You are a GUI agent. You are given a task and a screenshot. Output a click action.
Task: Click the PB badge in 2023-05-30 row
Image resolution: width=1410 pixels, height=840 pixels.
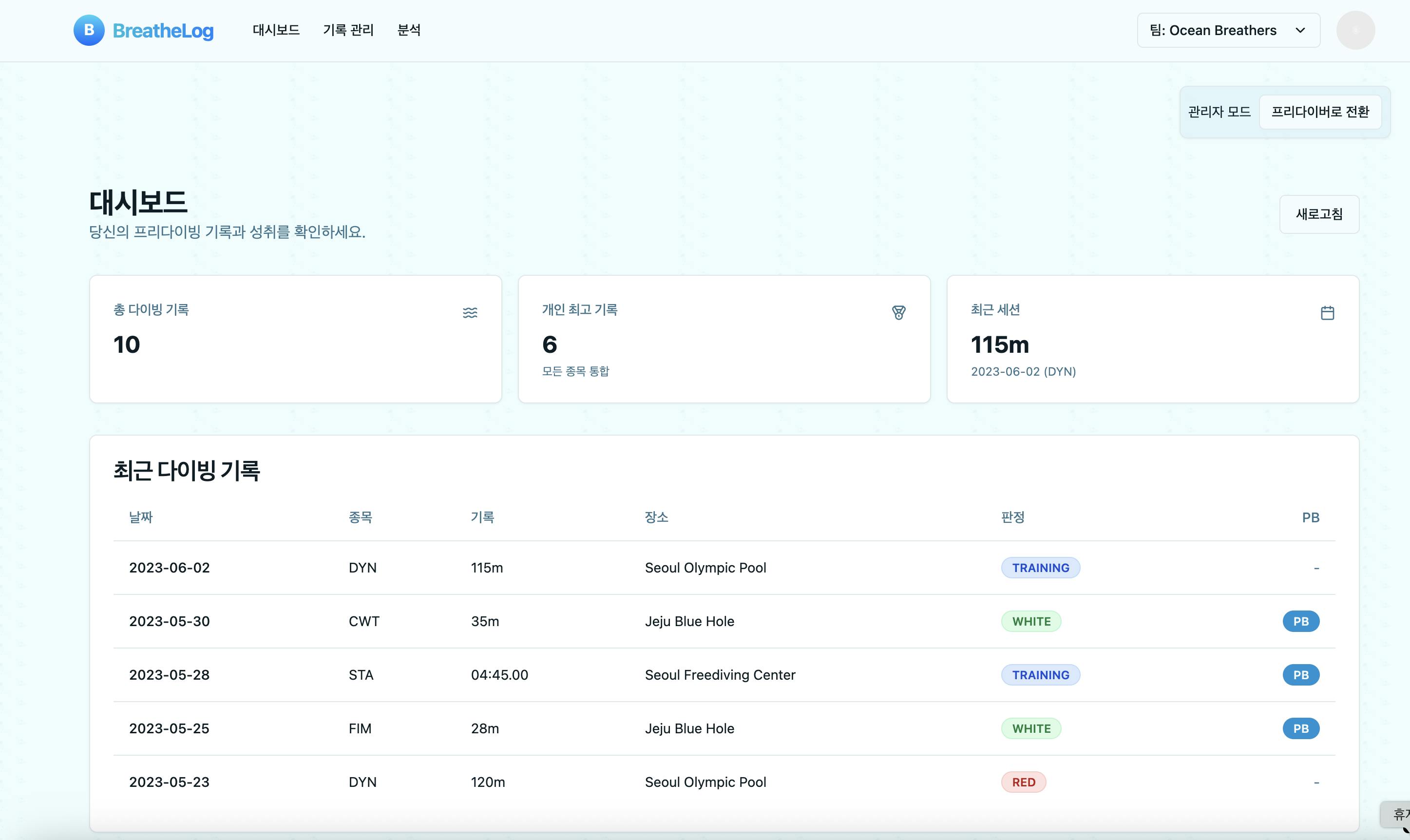1301,621
